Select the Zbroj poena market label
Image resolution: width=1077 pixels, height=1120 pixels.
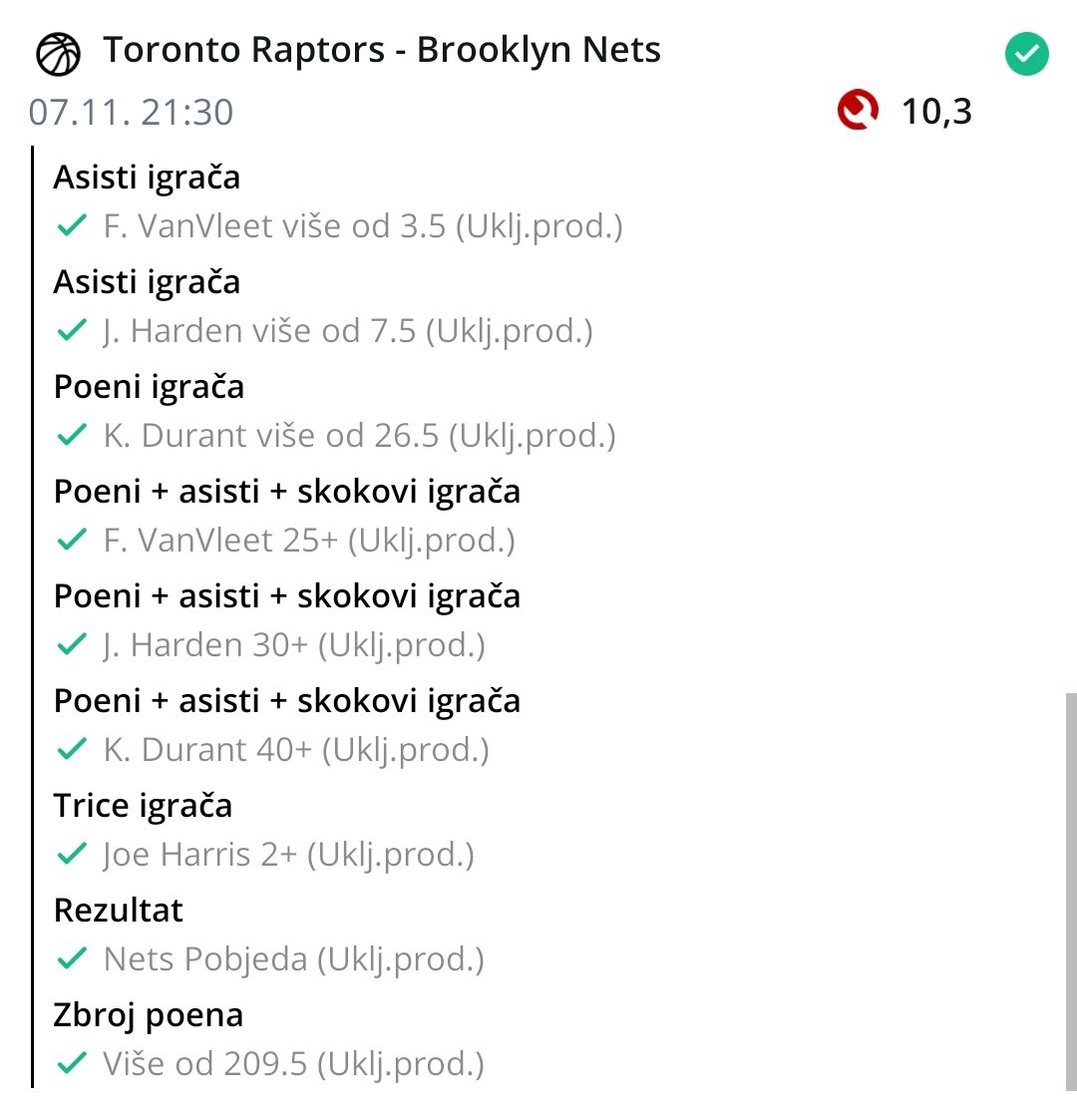point(149,1015)
